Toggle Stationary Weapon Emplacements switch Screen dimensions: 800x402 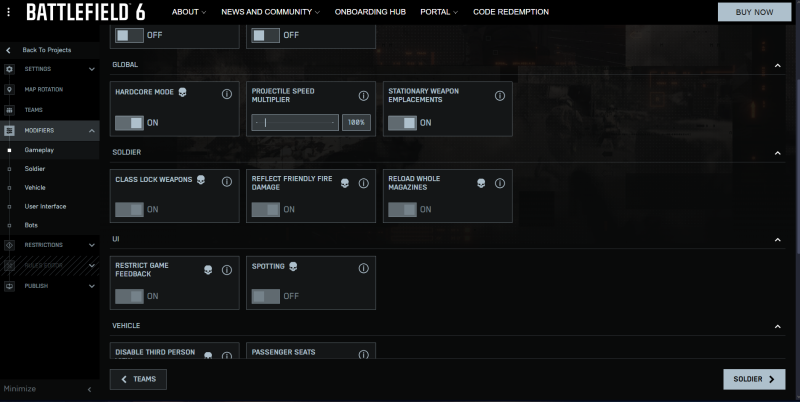click(402, 123)
